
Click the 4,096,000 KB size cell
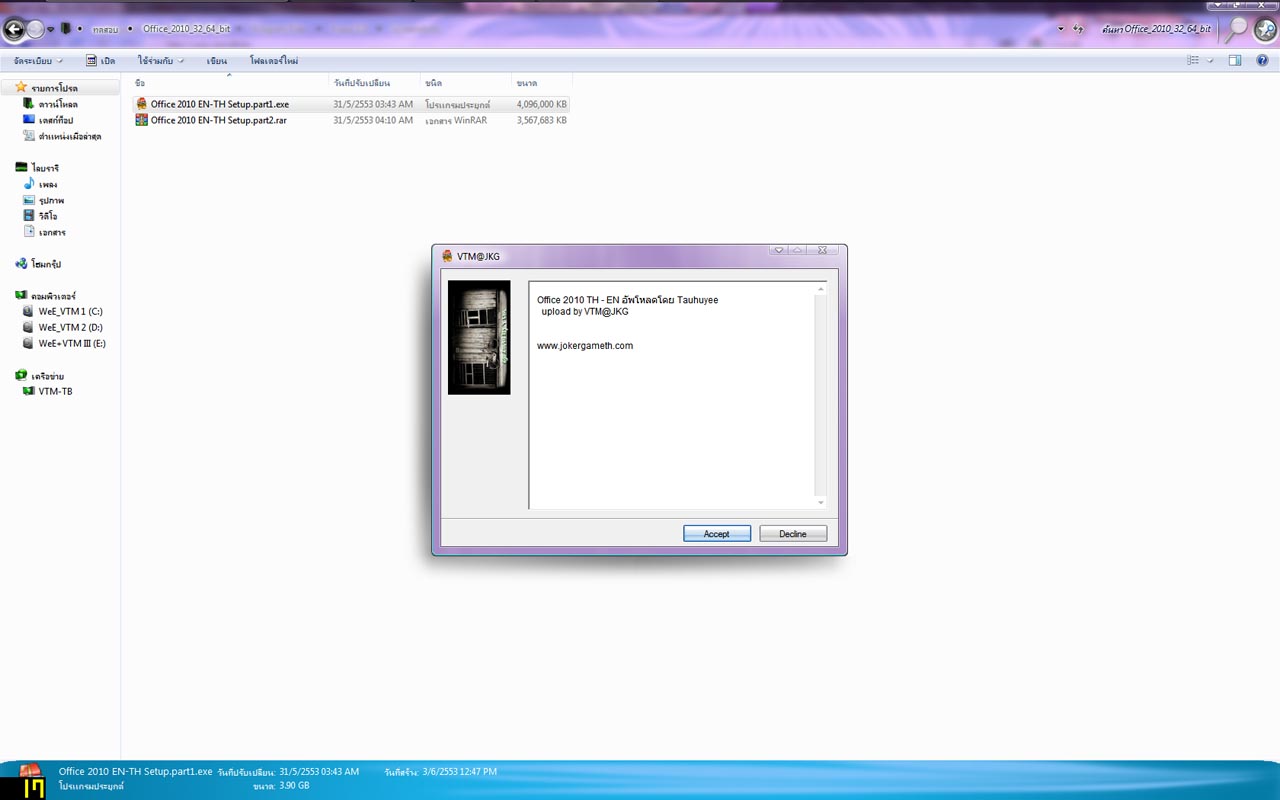click(542, 104)
